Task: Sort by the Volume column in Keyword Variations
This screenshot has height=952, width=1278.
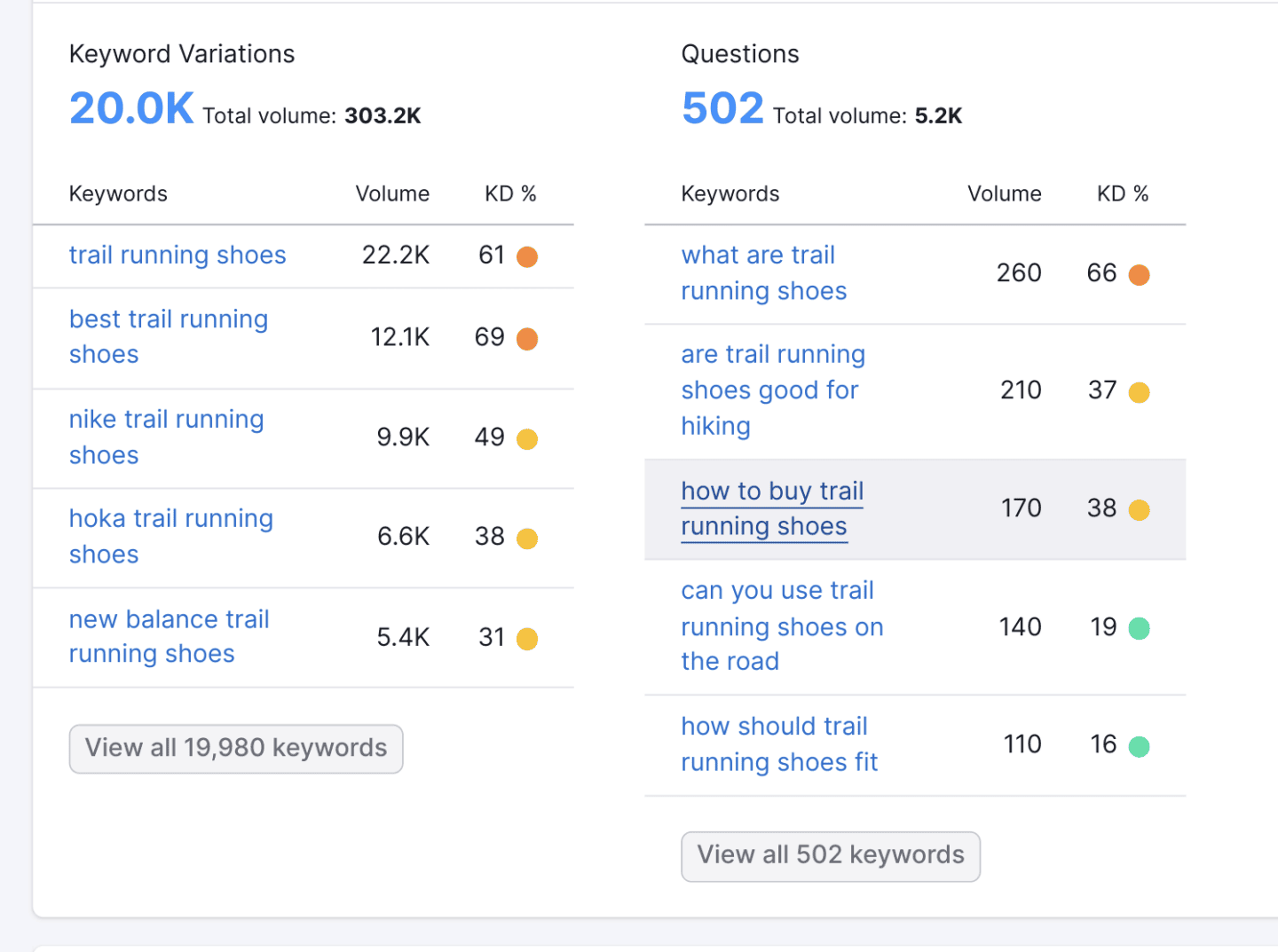Action: pos(392,193)
